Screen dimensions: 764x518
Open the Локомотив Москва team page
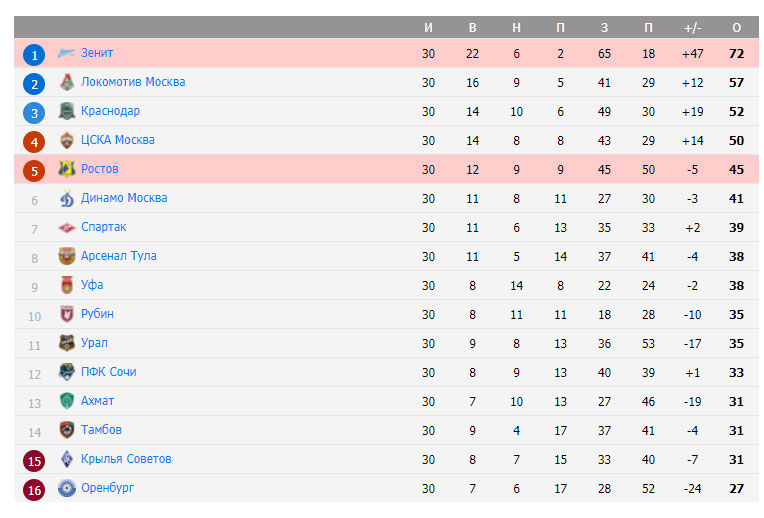pos(133,82)
